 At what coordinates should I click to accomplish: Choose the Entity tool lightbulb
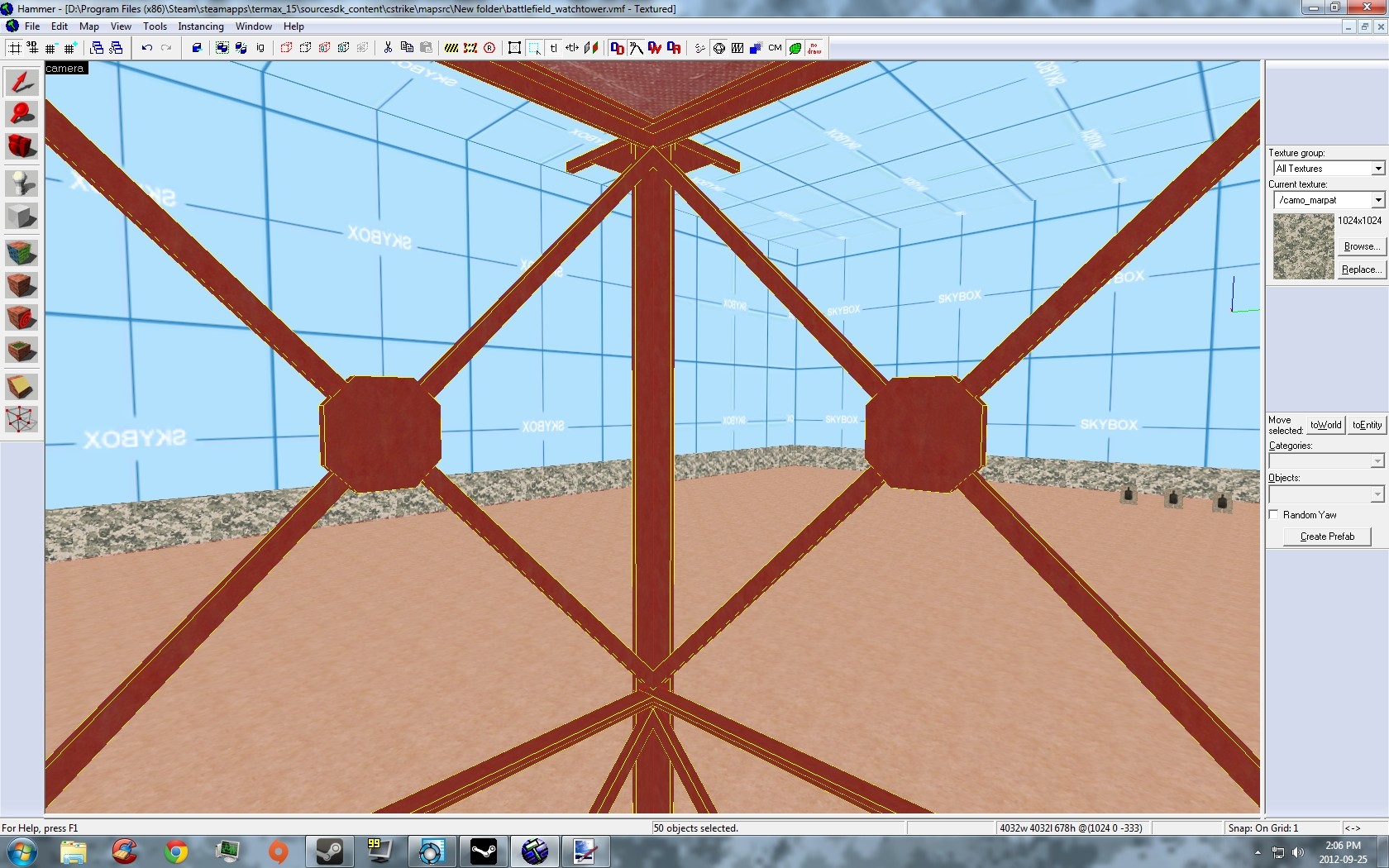click(x=21, y=183)
